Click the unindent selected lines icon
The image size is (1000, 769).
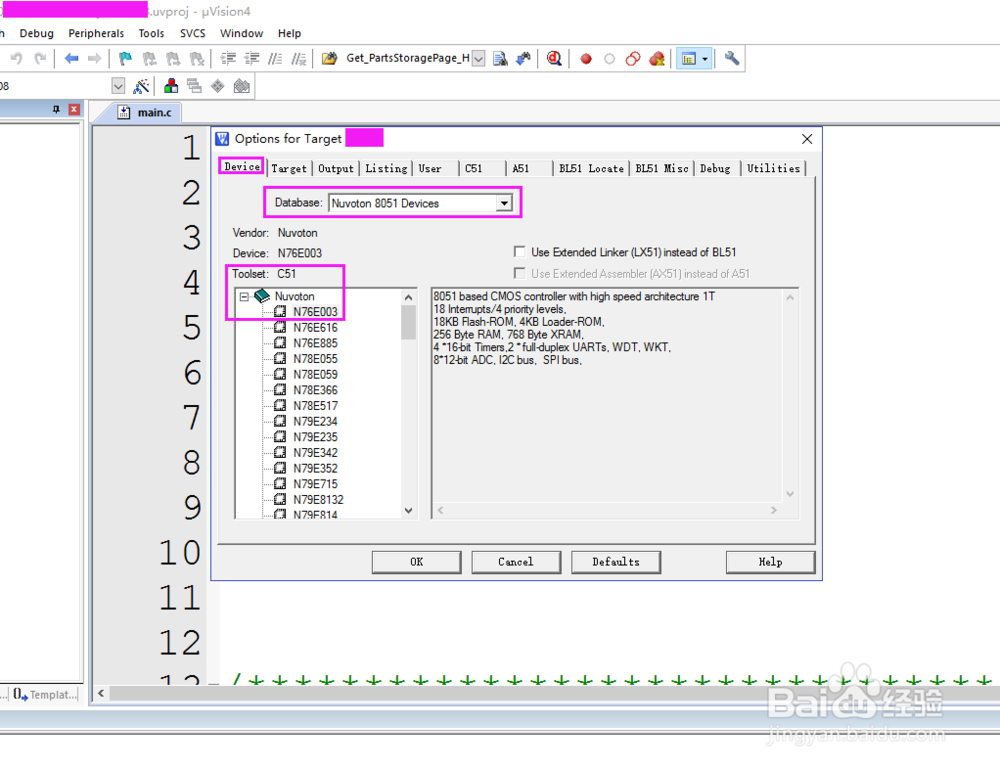[x=252, y=59]
